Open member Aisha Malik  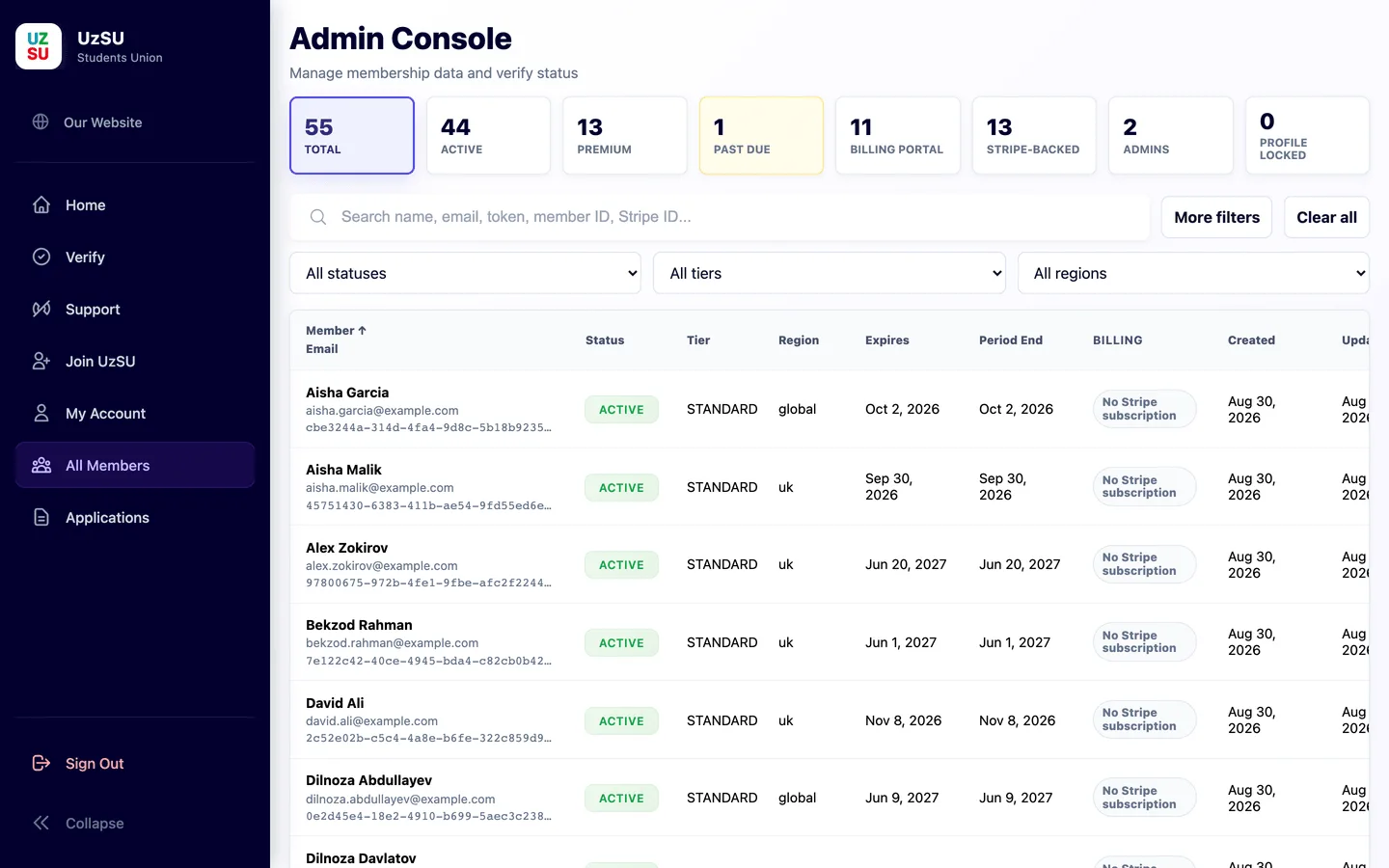click(343, 470)
